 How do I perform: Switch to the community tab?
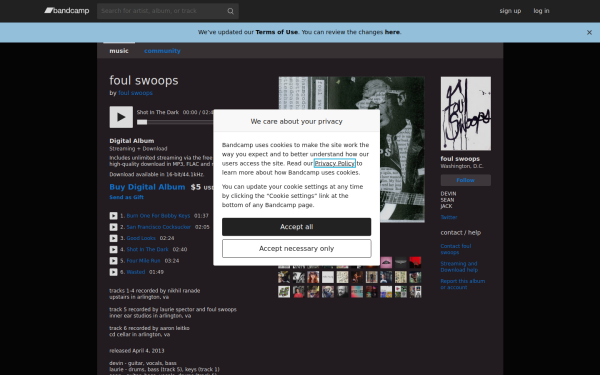pyautogui.click(x=162, y=51)
